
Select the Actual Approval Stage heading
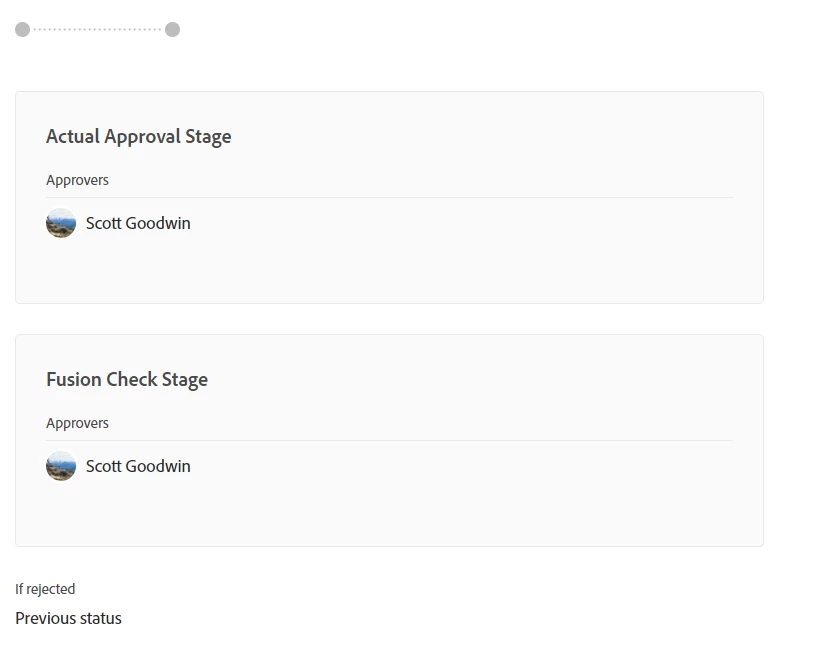click(138, 137)
